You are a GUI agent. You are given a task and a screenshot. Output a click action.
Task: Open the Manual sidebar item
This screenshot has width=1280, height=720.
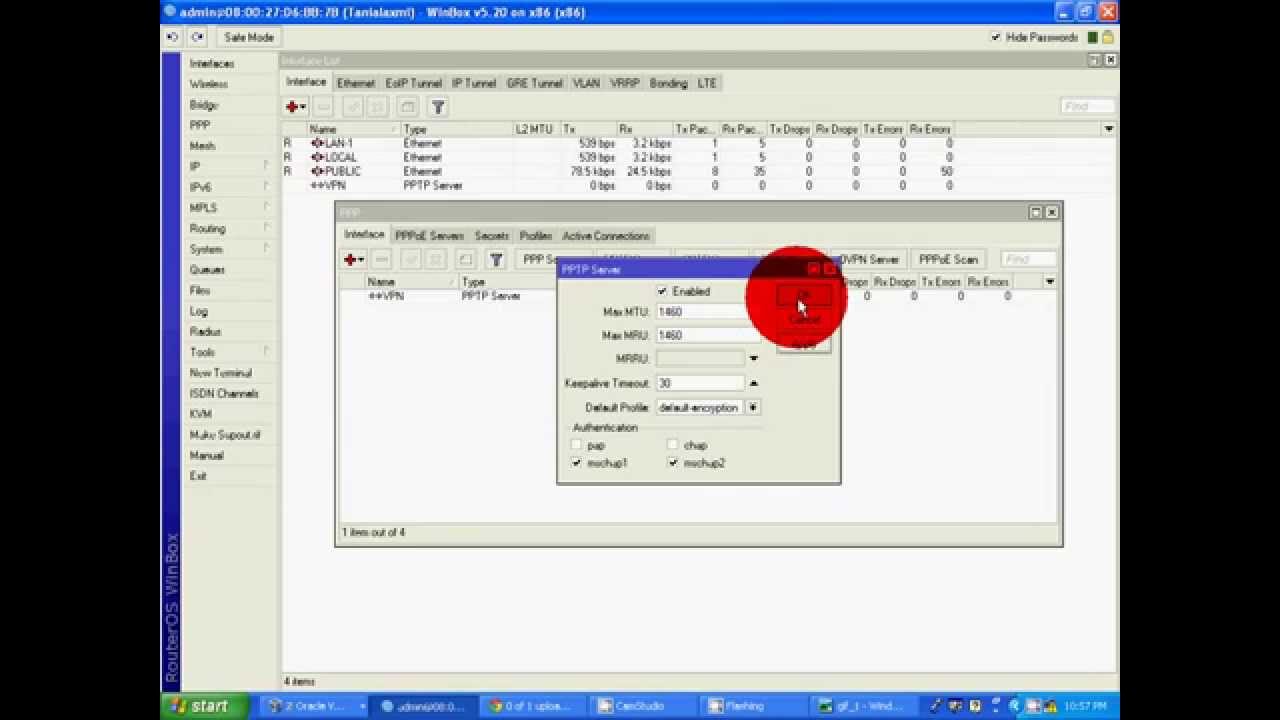(x=207, y=455)
